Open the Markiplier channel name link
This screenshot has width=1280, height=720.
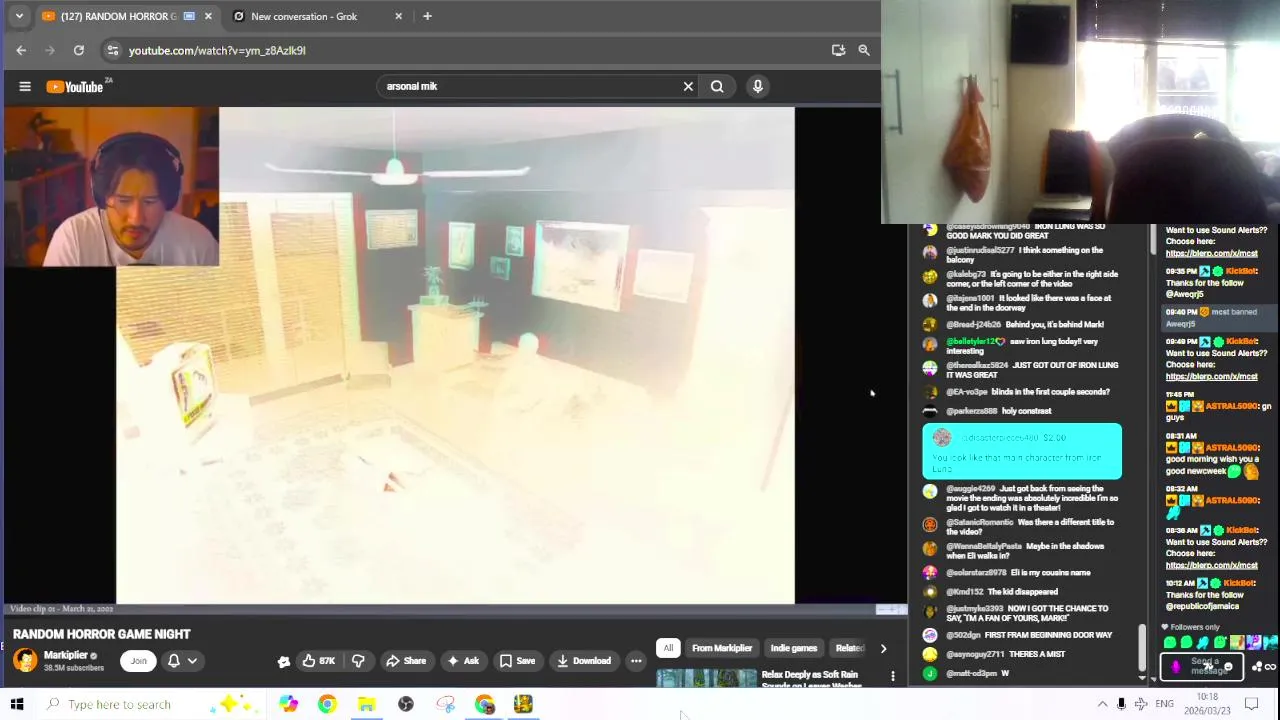point(66,655)
